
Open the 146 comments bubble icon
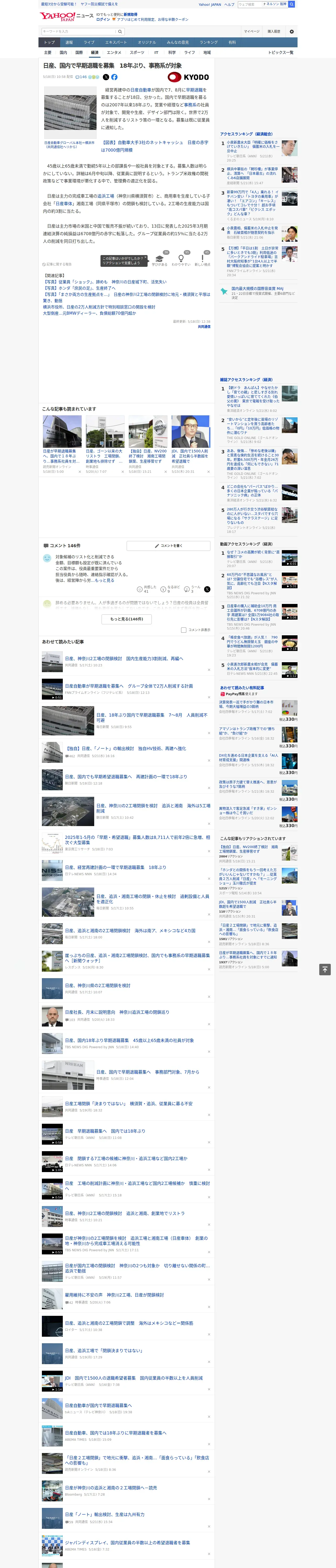(81, 77)
